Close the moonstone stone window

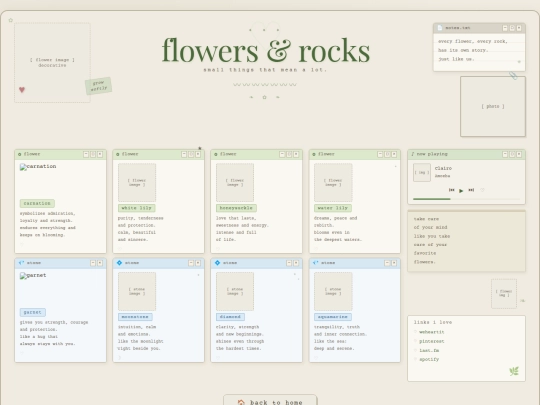198,263
